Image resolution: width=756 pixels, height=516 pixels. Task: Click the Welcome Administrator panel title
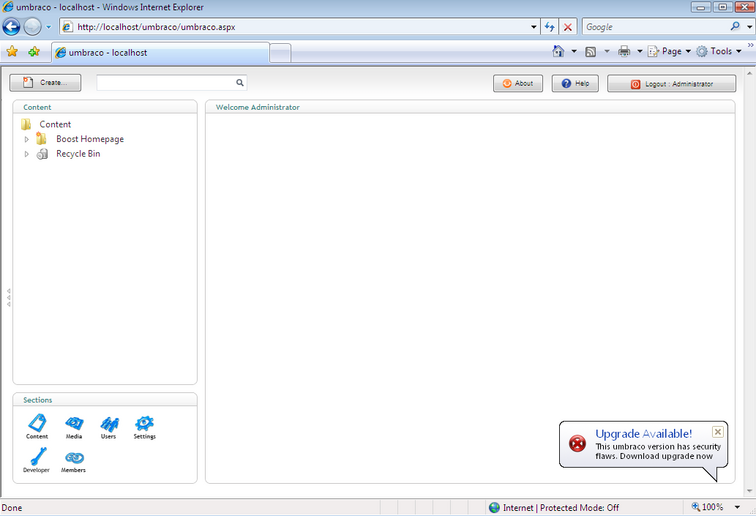click(257, 107)
